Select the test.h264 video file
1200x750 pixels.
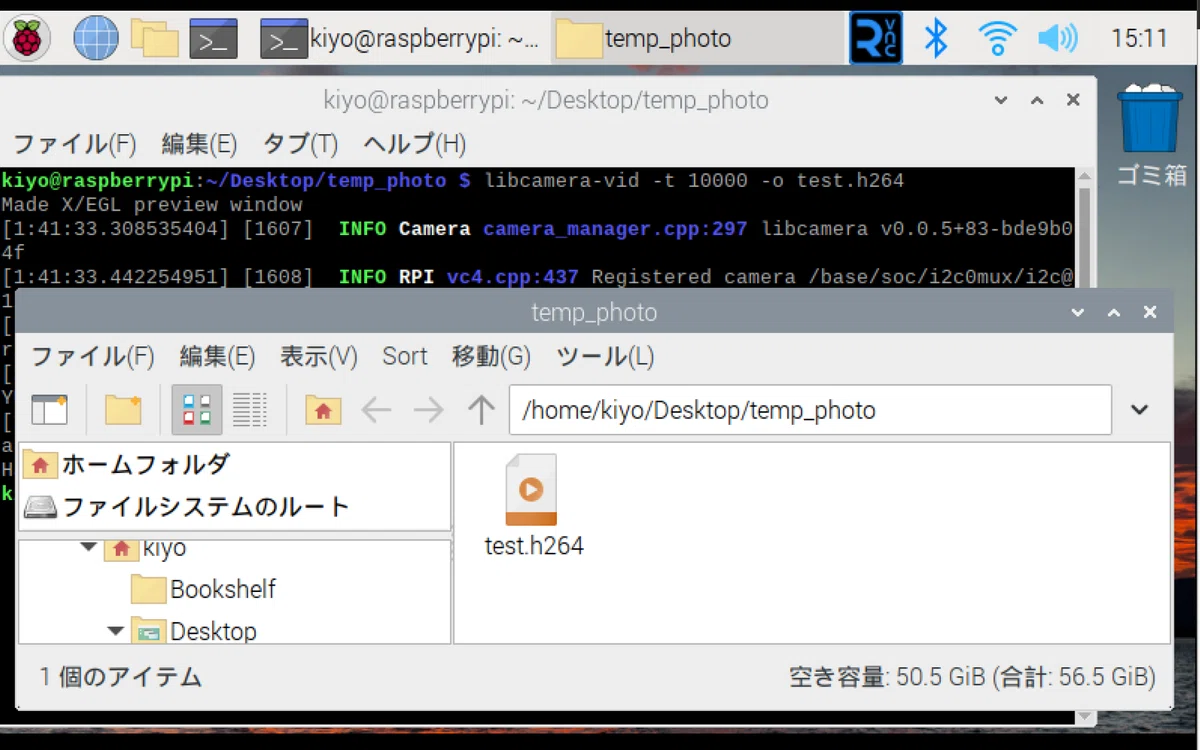533,505
